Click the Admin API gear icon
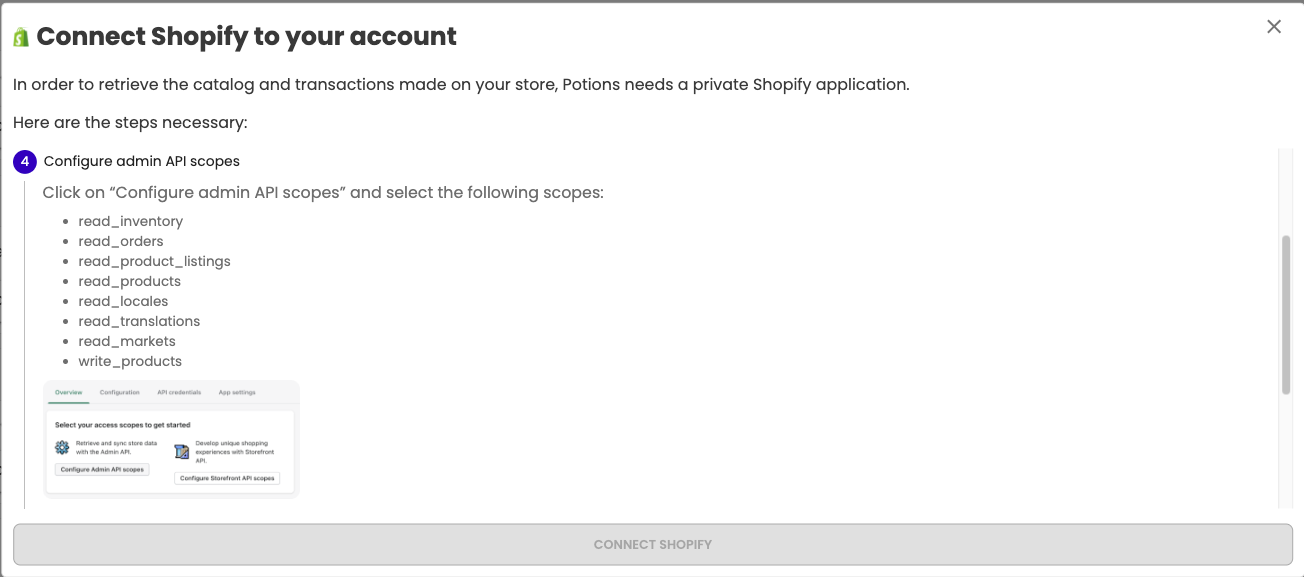The height and width of the screenshot is (577, 1304). point(62,448)
